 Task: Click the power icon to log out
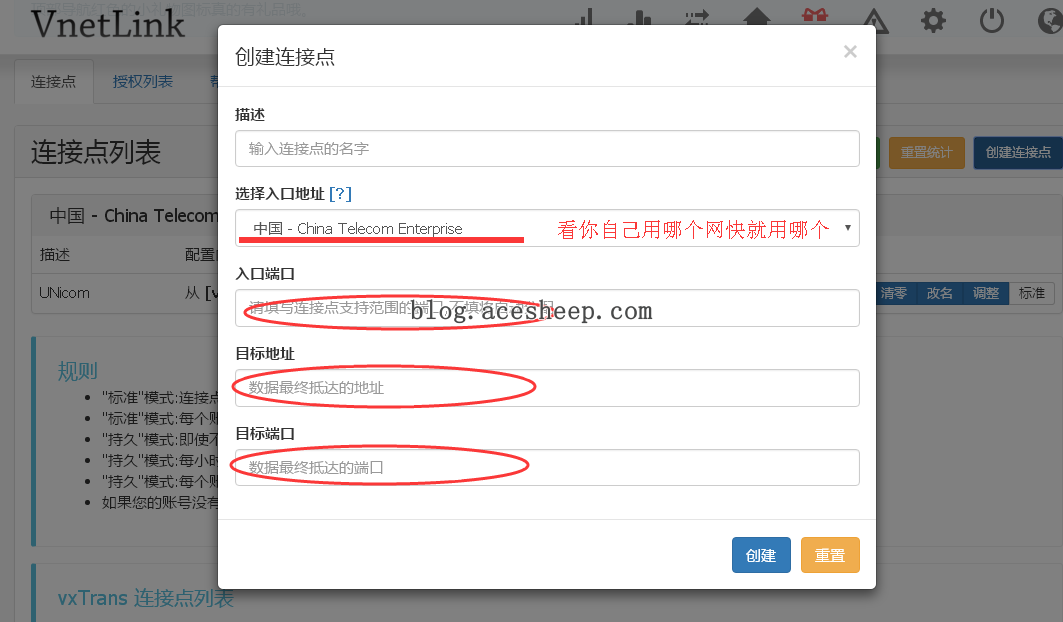pyautogui.click(x=992, y=20)
